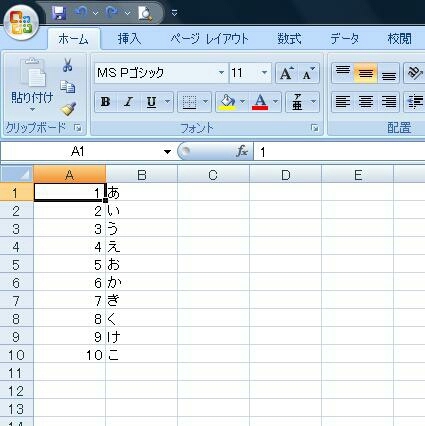The image size is (425, 426).
Task: Open the undo history dropdown arrow
Action: tap(95, 13)
